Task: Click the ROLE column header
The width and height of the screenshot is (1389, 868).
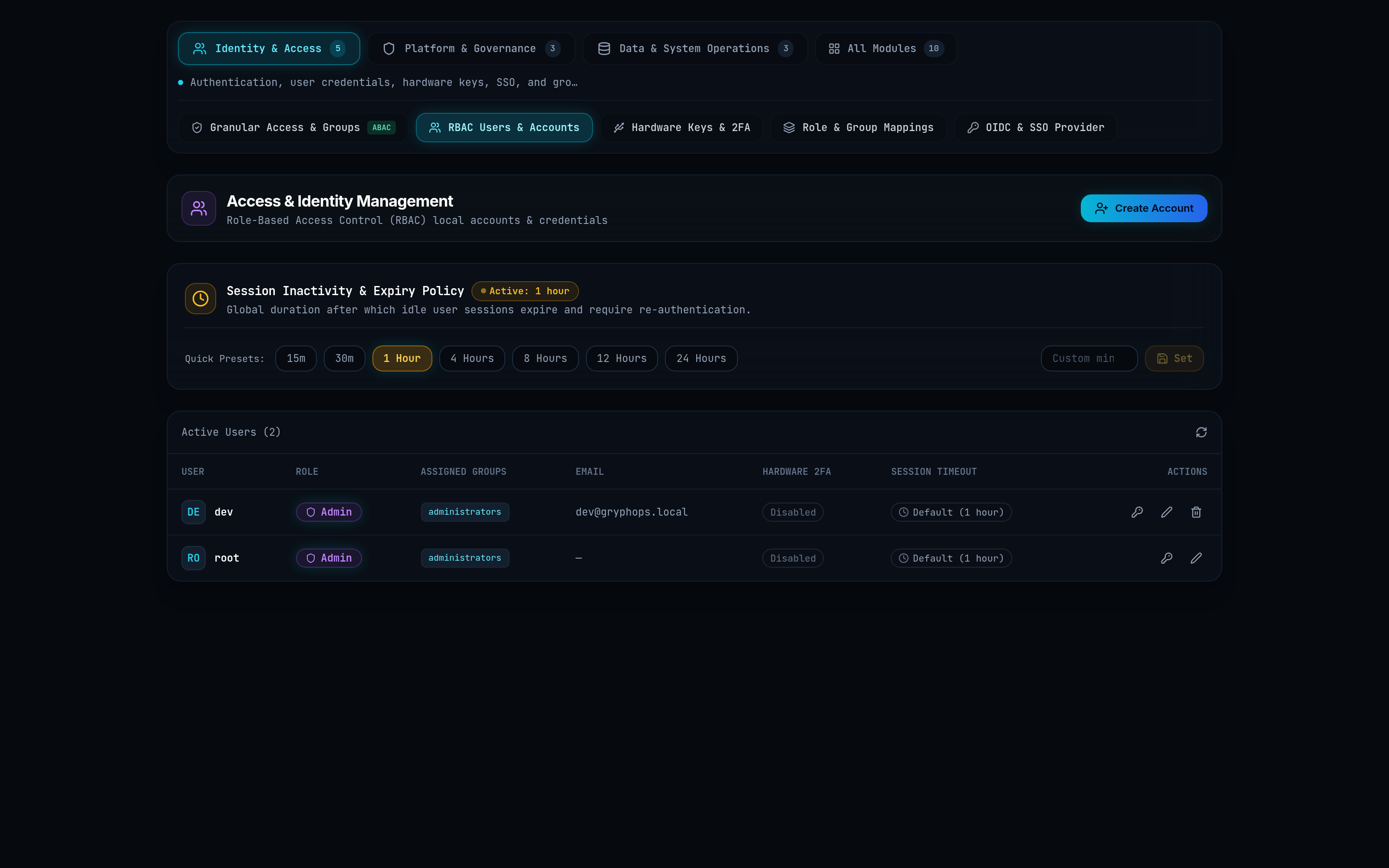Action: (x=307, y=471)
